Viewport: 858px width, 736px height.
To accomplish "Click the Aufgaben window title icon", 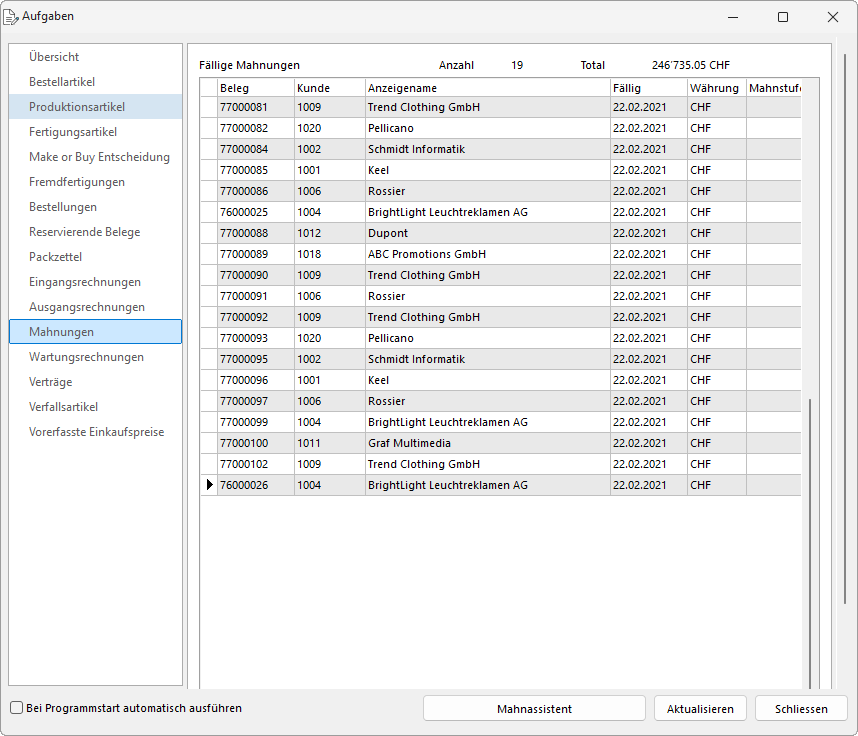I will coord(12,16).
